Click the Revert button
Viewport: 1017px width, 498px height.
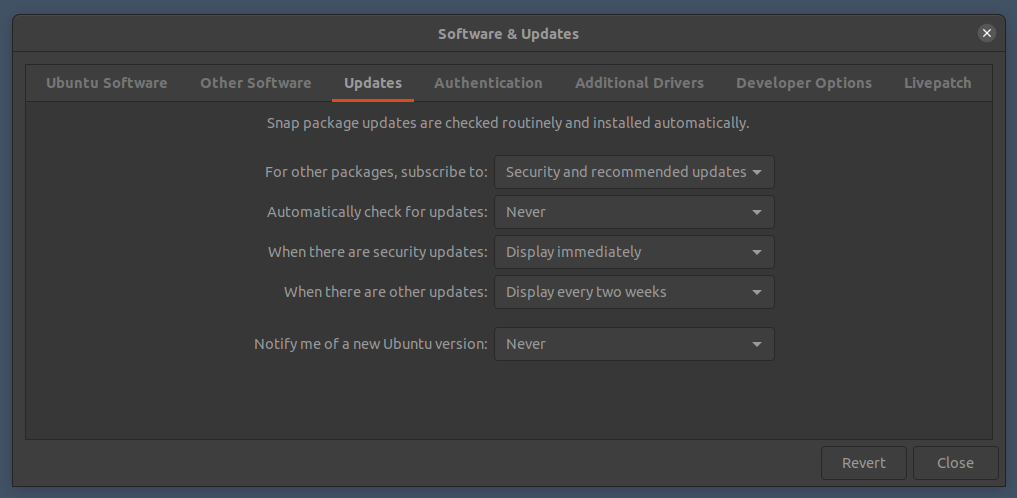pos(863,463)
